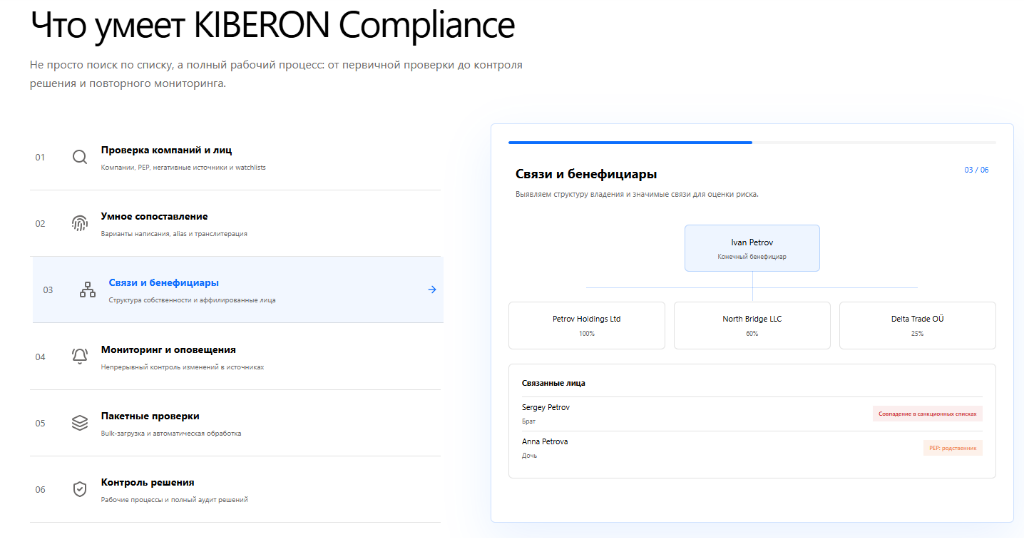The width and height of the screenshot is (1024, 538).
Task: Click the Брат relation label
Action: [x=528, y=422]
